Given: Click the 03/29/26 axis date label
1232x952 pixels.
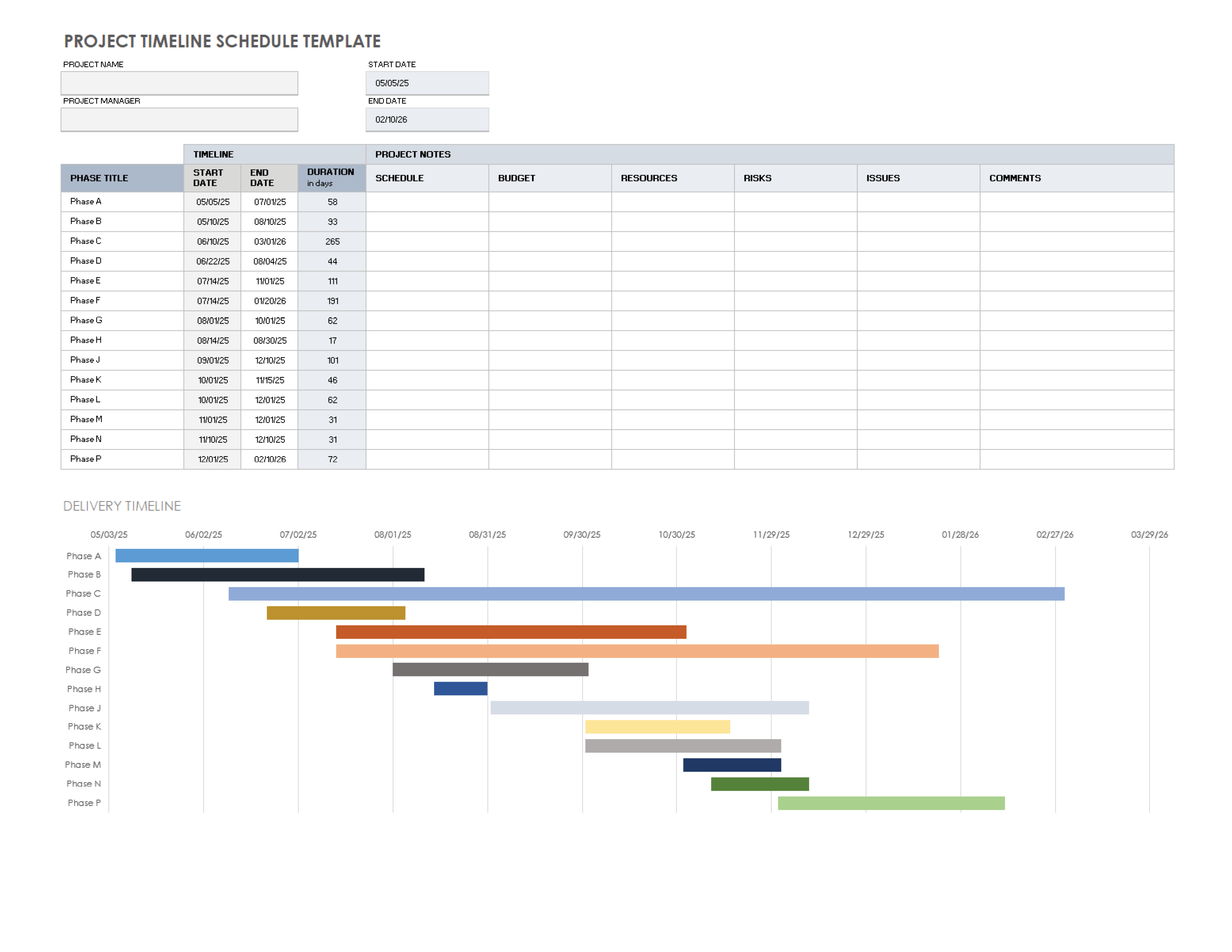Looking at the screenshot, I should coord(1149,535).
